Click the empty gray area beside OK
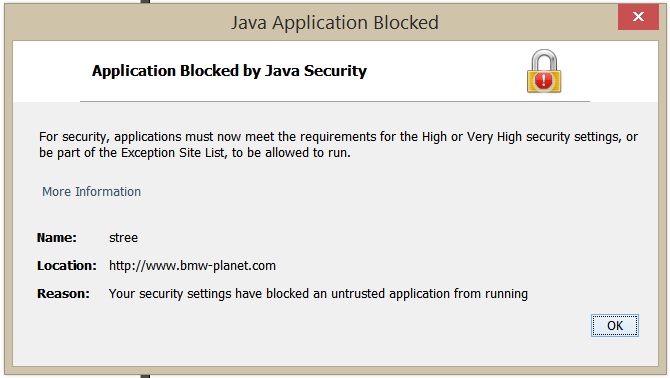This screenshot has width=670, height=378. (342, 327)
